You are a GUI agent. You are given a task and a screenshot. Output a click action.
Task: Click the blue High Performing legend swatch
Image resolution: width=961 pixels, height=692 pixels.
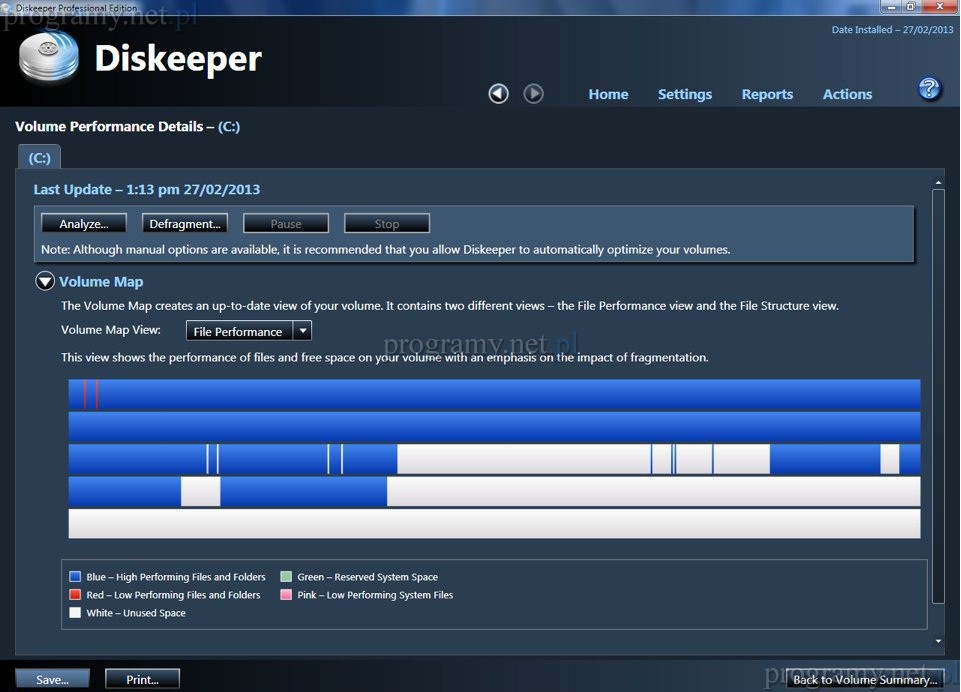(x=75, y=577)
